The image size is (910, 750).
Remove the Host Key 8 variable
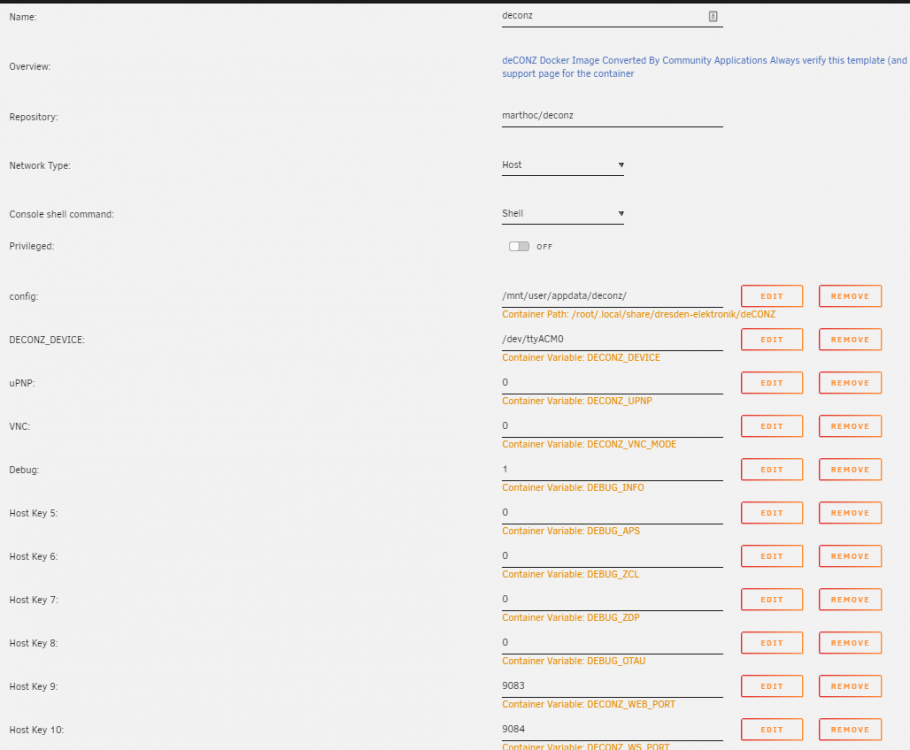click(850, 643)
